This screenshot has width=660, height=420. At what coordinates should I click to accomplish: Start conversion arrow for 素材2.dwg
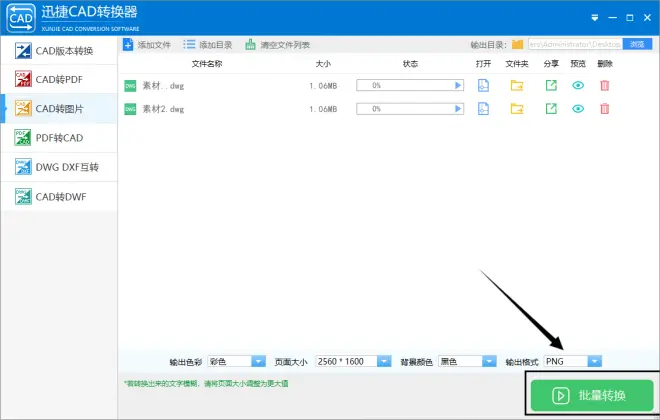click(x=458, y=109)
